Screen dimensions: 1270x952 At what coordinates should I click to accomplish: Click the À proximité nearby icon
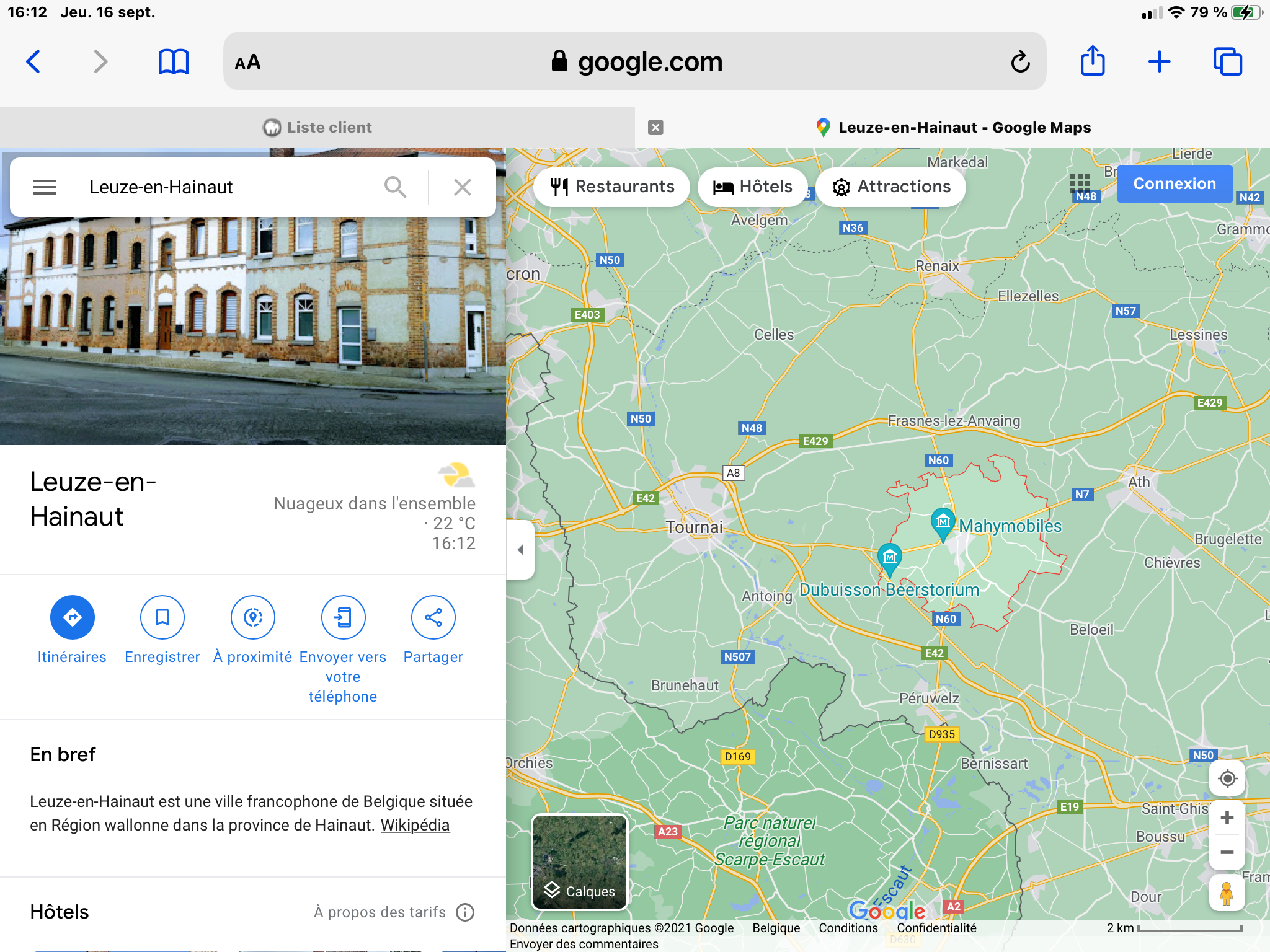click(253, 617)
